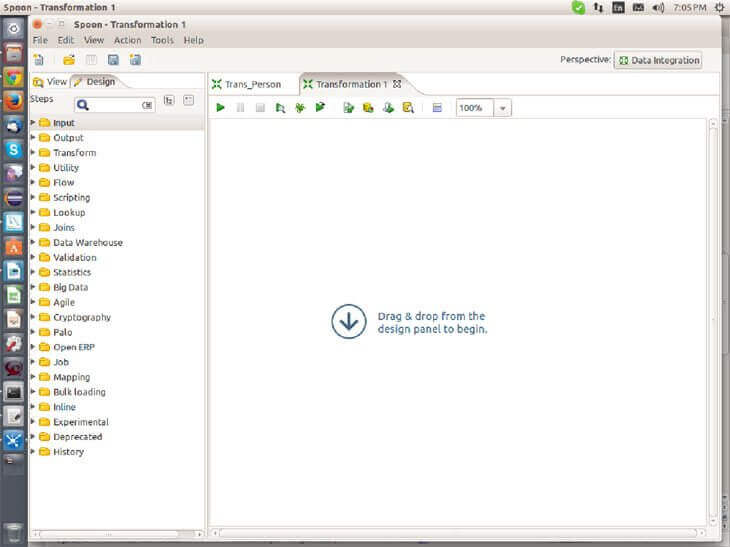
Task: Expand the Input folder
Action: coord(33,122)
